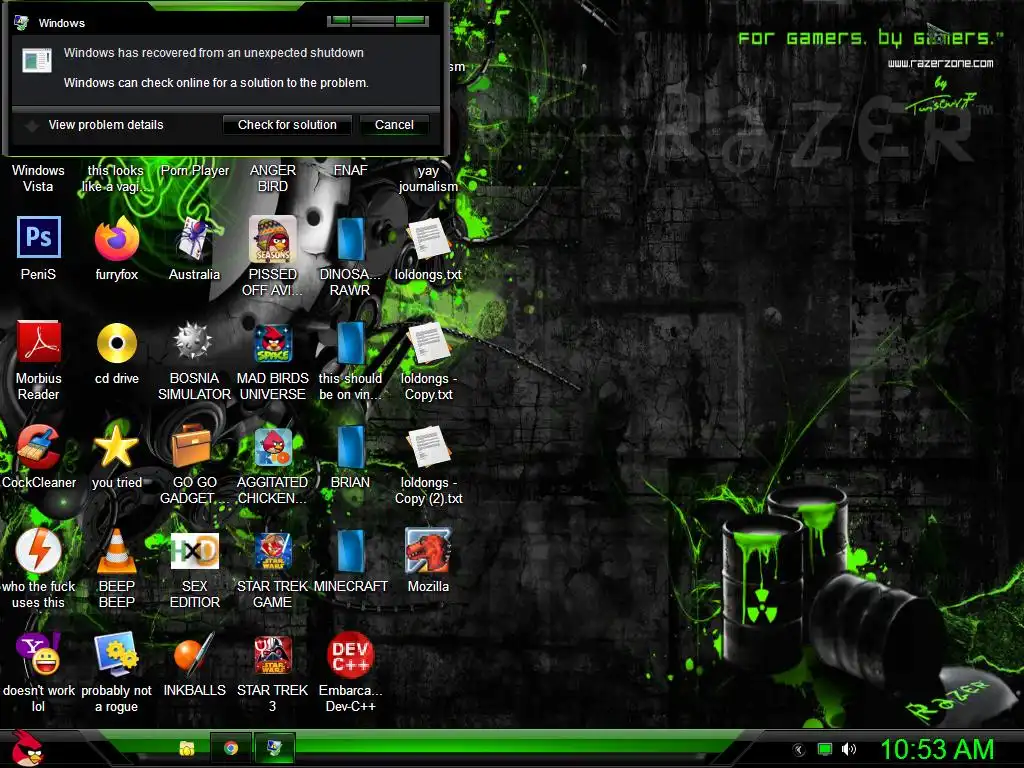
Task: Select the 'this should be on vin...' icon
Action: point(350,343)
